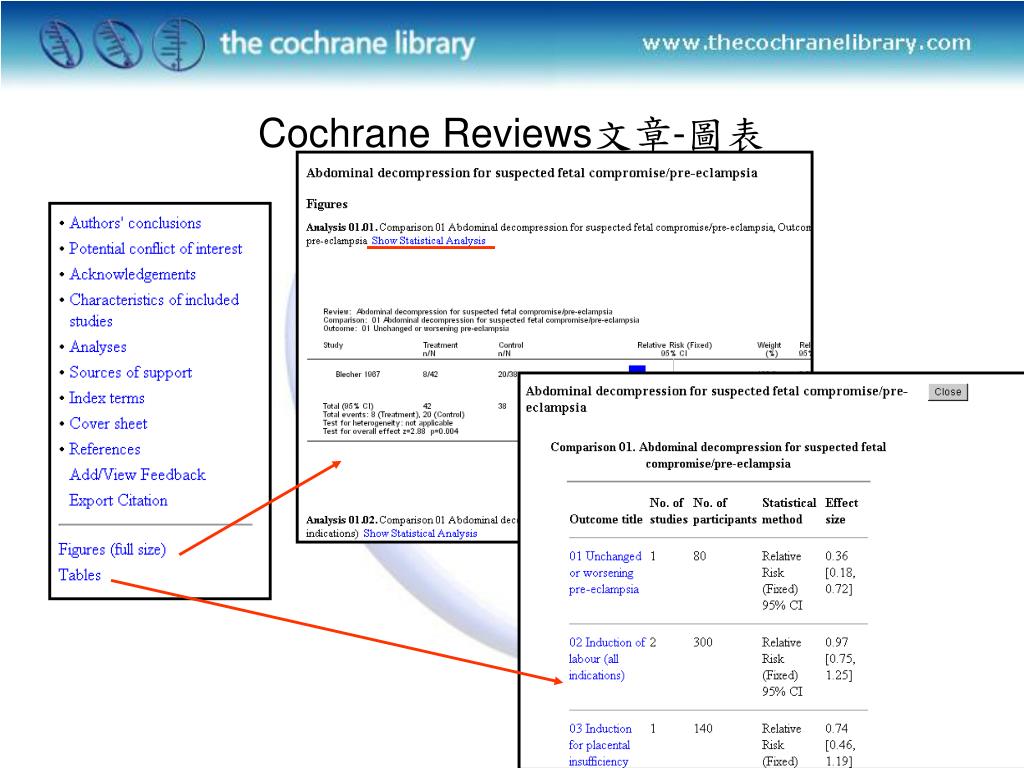Click the participants value 140
Image resolution: width=1024 pixels, height=768 pixels.
[703, 728]
